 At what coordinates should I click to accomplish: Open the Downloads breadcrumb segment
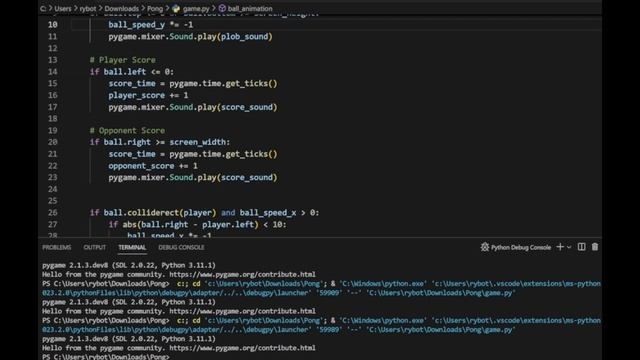pos(121,9)
